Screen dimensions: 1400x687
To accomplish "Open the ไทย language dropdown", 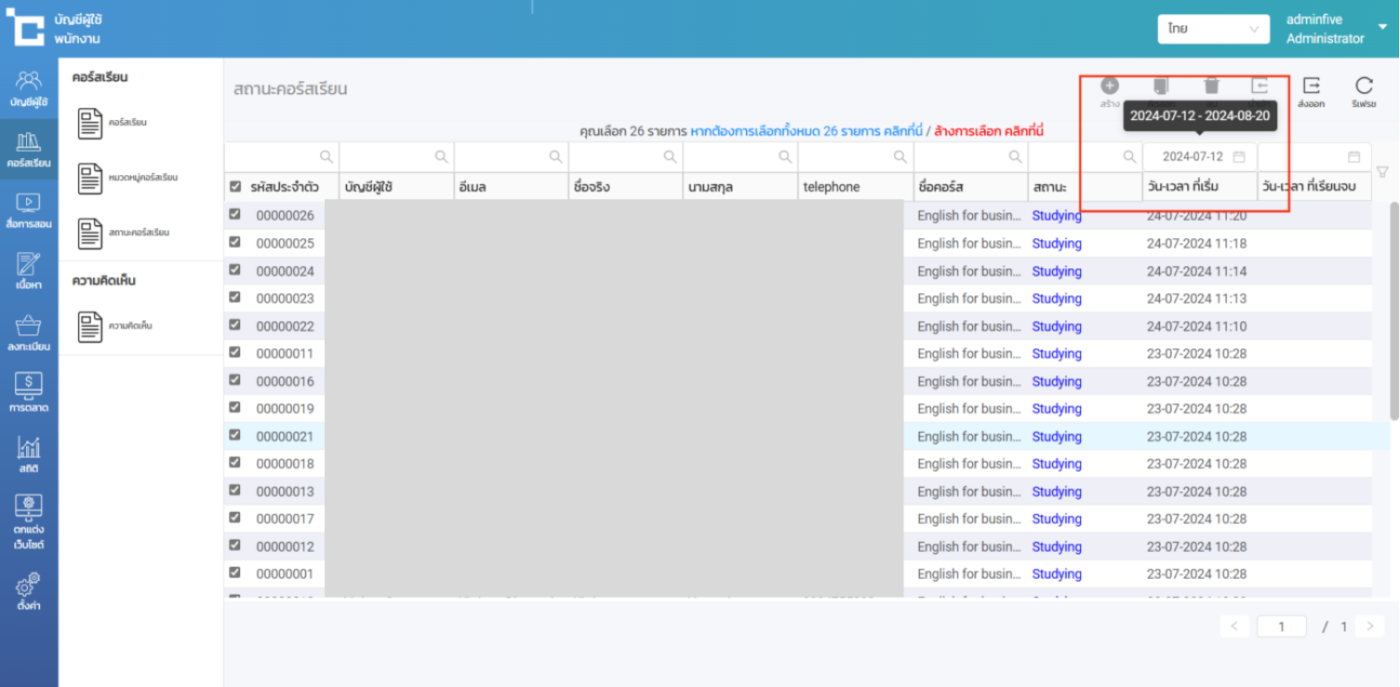I will (1213, 30).
